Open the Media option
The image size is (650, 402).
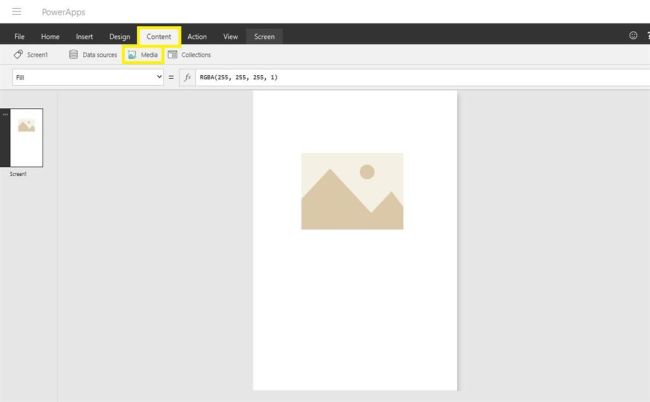pos(143,55)
